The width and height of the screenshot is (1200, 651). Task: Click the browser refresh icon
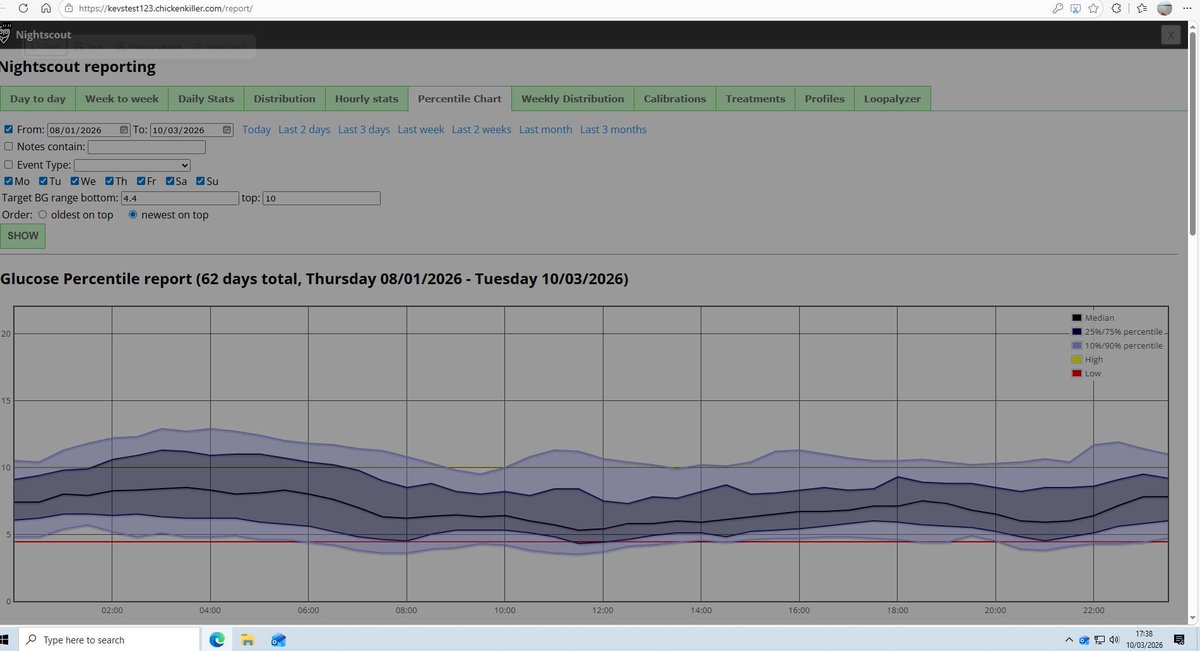23,8
